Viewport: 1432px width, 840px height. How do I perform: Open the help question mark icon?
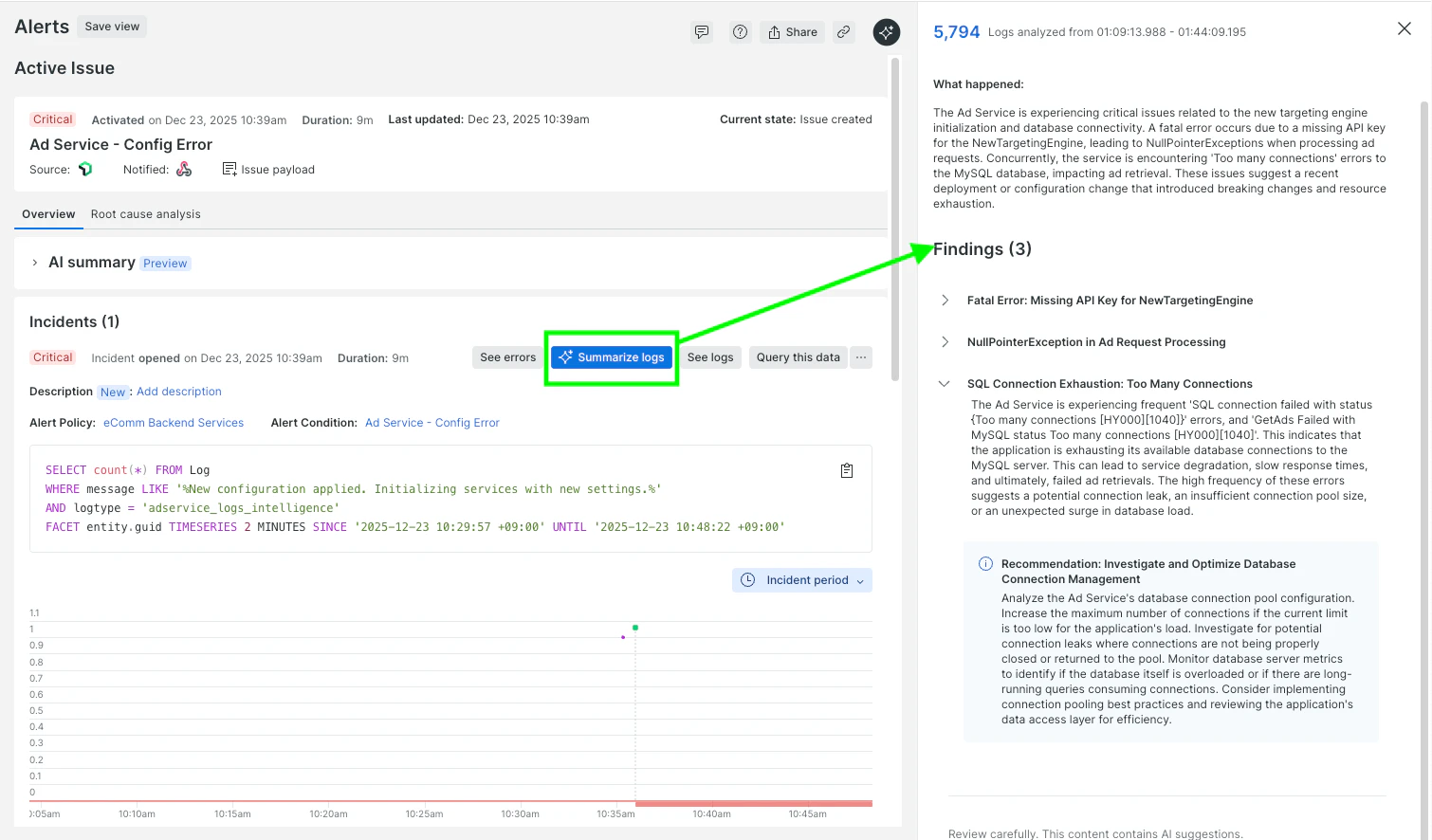pyautogui.click(x=740, y=32)
